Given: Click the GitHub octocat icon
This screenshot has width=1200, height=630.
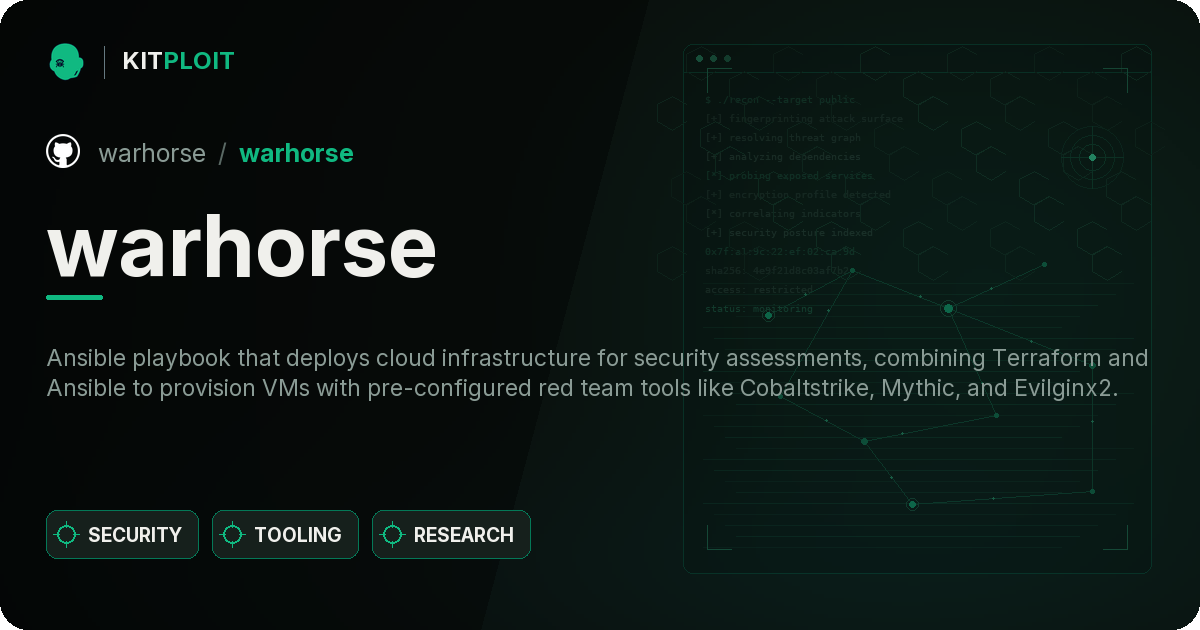Looking at the screenshot, I should pyautogui.click(x=63, y=152).
